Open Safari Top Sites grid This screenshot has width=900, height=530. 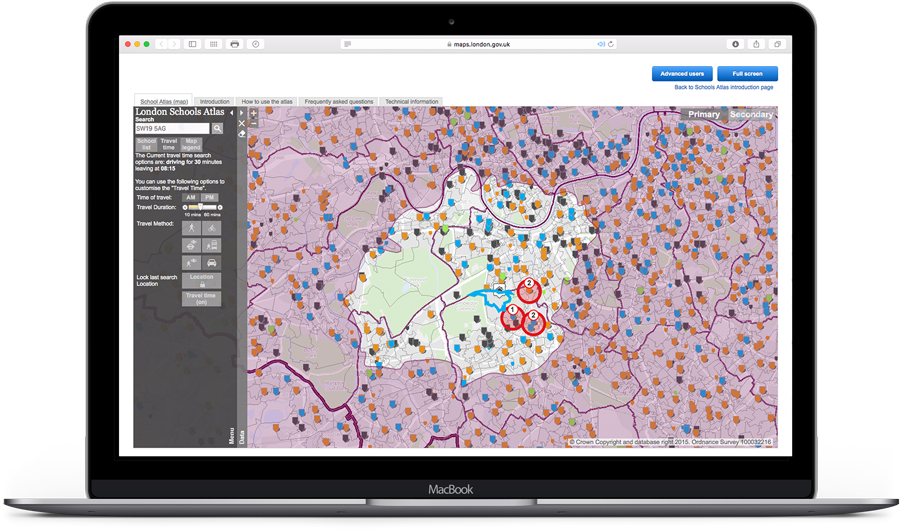pyautogui.click(x=214, y=44)
